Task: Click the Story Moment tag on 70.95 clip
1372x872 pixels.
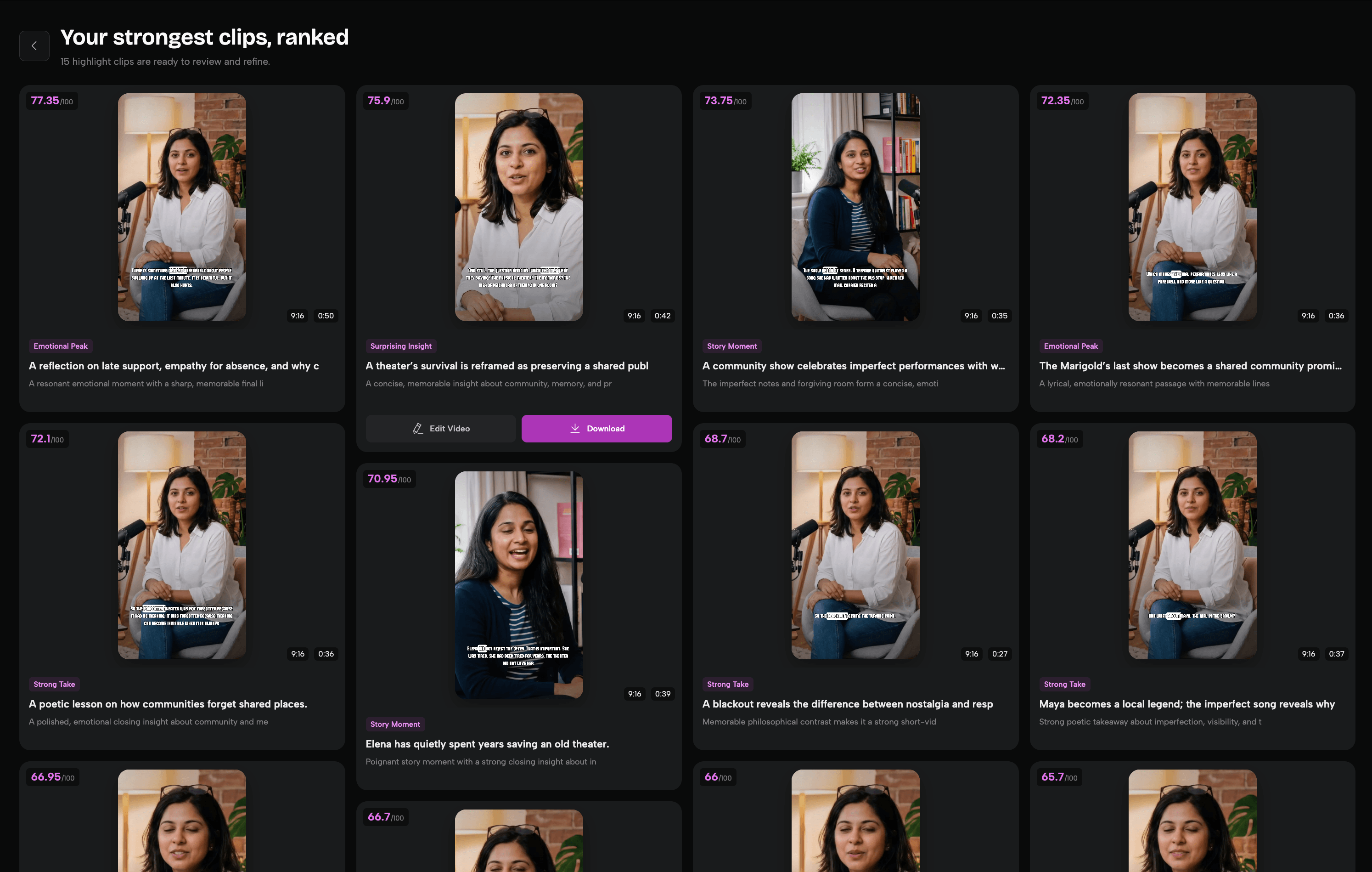Action: [x=395, y=724]
